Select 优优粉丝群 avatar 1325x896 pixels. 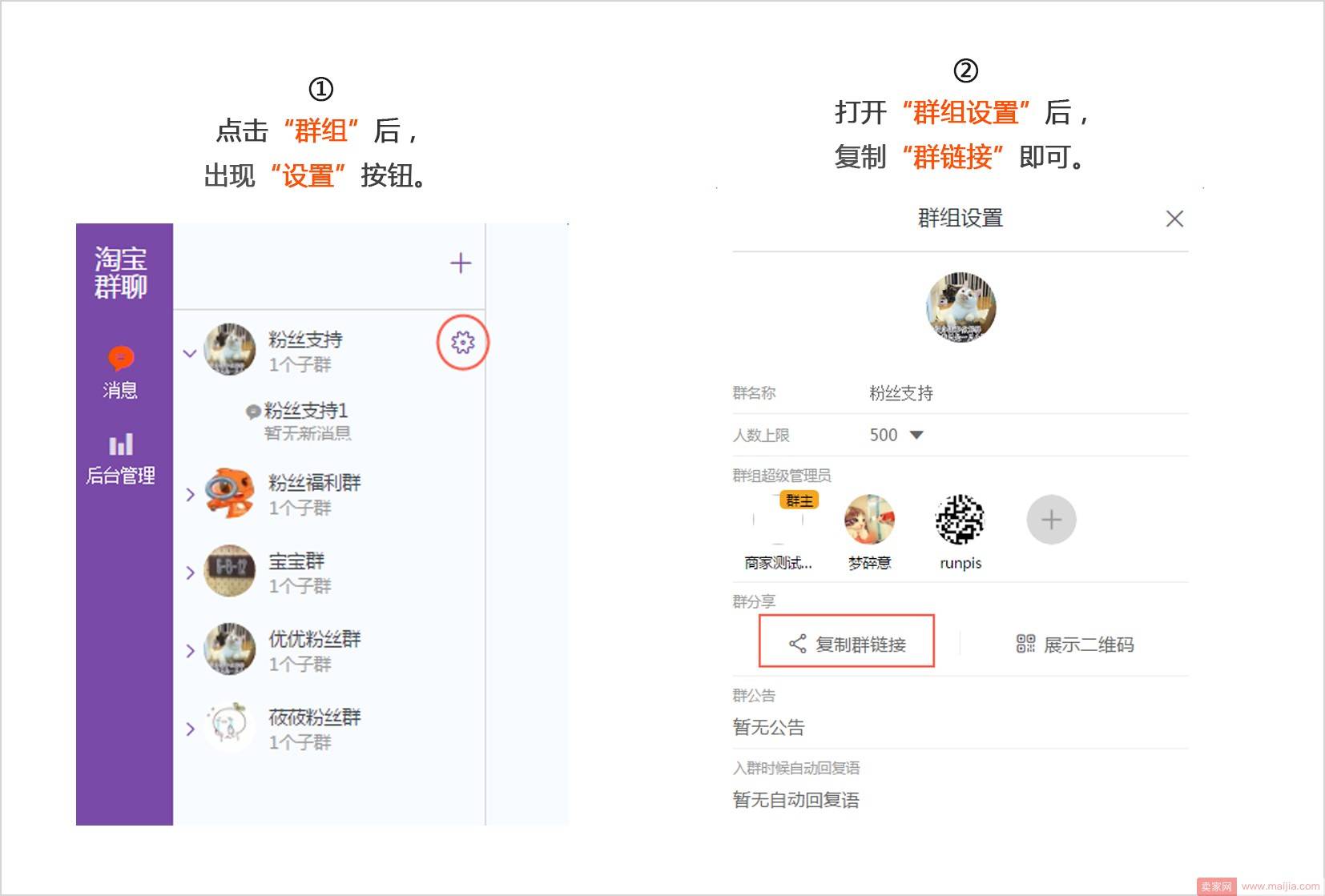click(x=230, y=649)
